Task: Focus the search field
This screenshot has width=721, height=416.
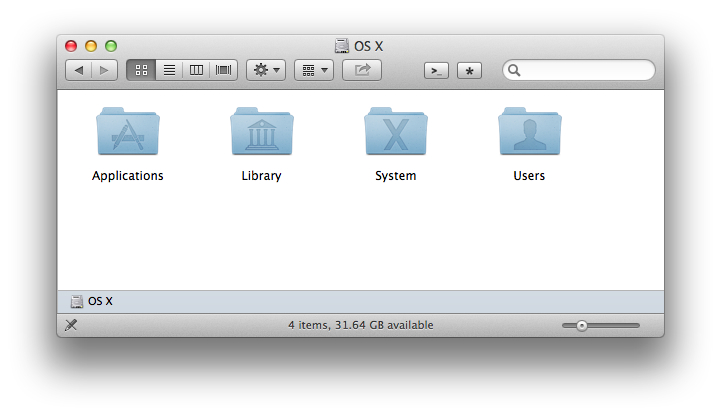Action: pos(579,70)
